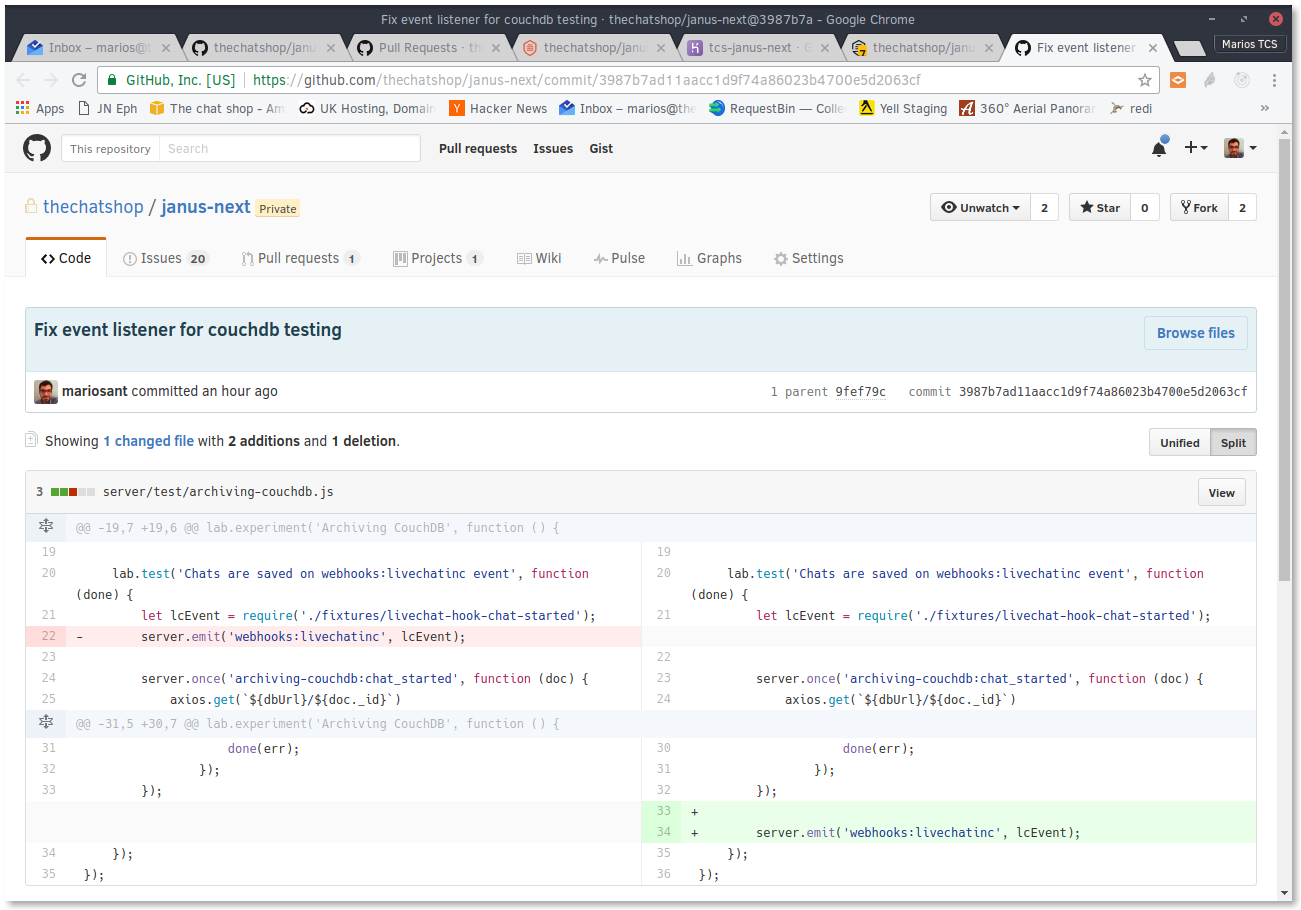Open the GitHub Octocat home logo
1301x910 pixels.
click(37, 148)
